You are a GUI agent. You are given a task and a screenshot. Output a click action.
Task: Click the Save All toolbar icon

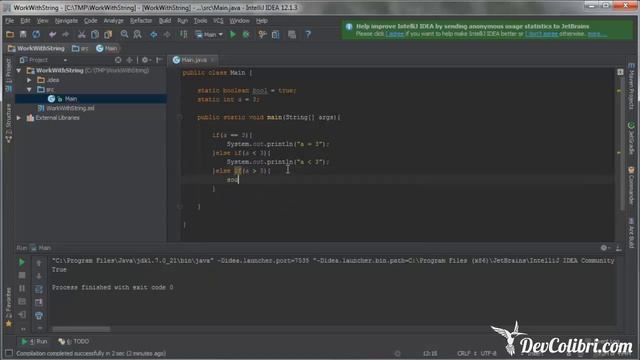(x=23, y=35)
